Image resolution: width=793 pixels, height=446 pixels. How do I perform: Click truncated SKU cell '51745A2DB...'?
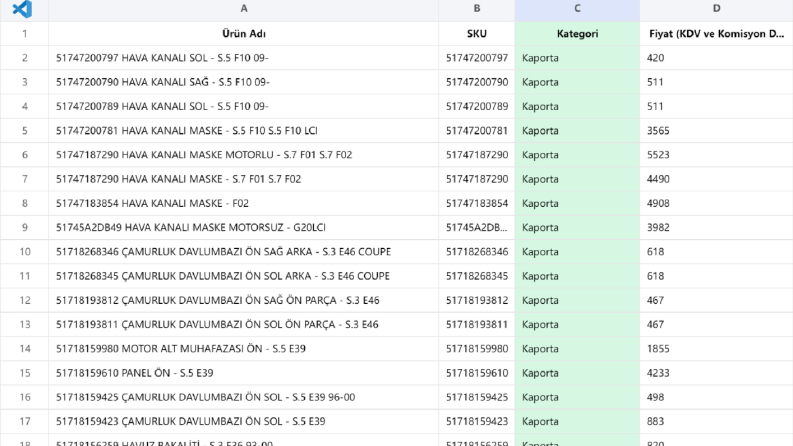coord(476,228)
